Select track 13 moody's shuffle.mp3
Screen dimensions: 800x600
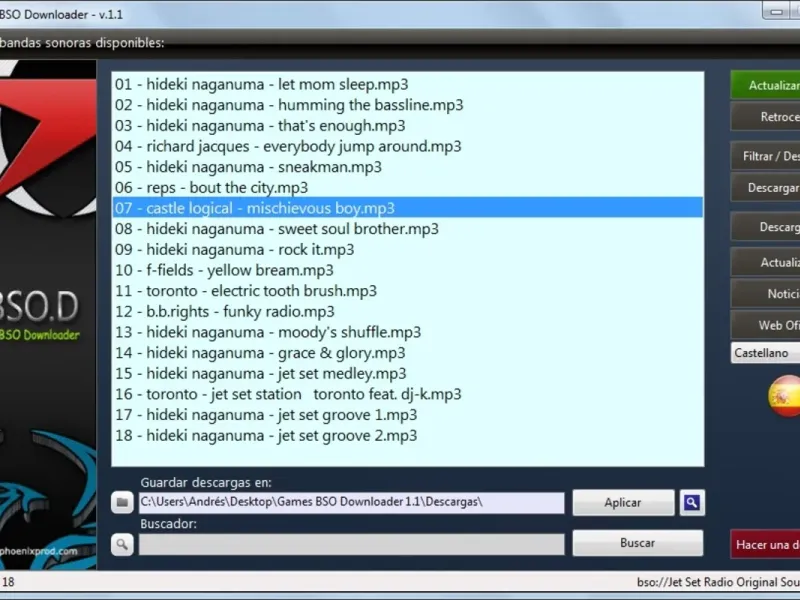click(407, 332)
